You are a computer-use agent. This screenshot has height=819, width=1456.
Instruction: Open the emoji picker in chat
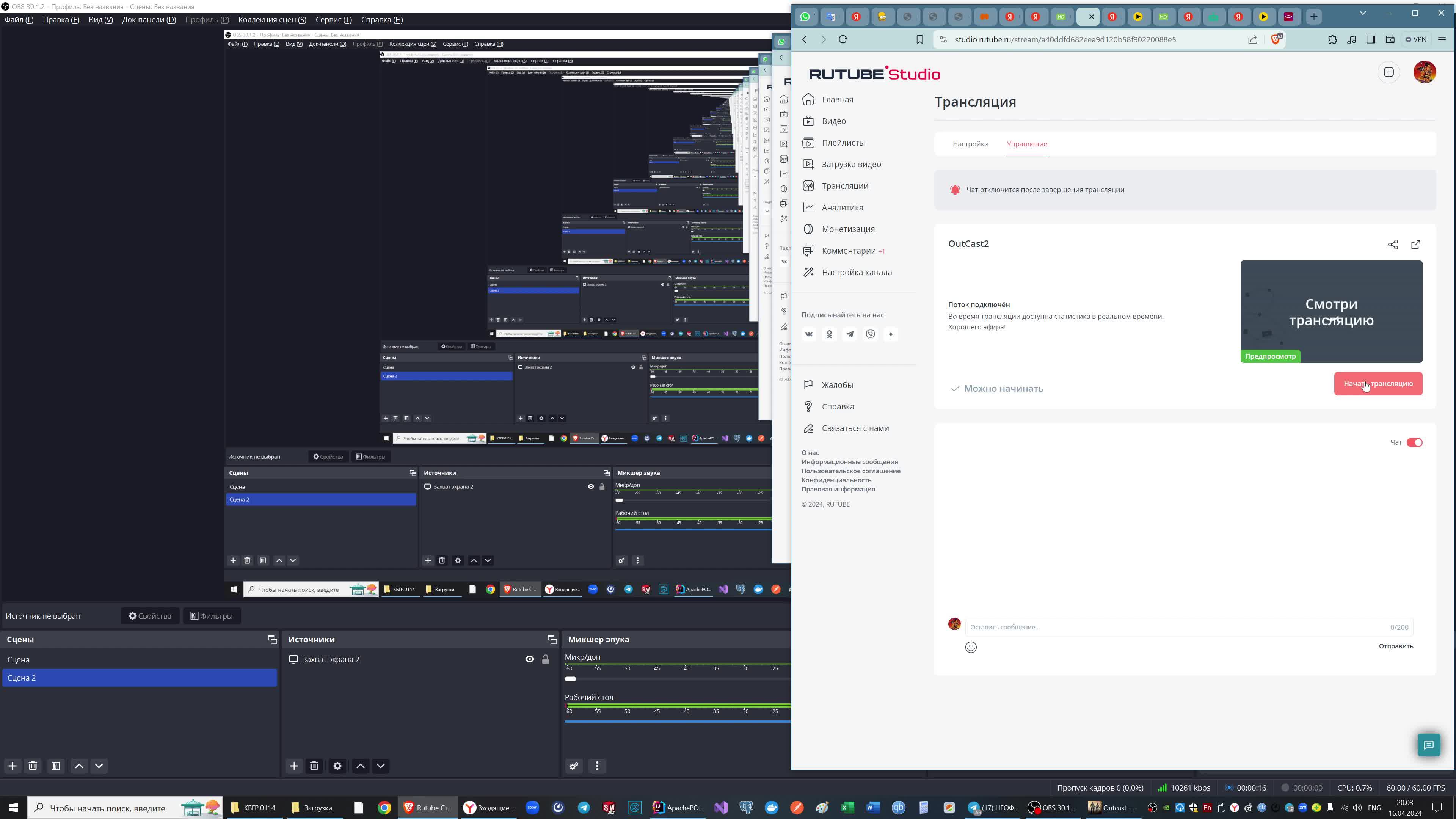(x=971, y=647)
